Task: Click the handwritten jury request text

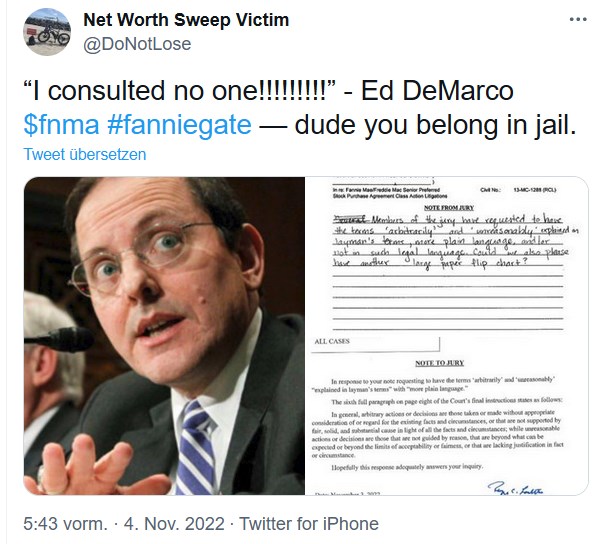Action: (x=450, y=242)
